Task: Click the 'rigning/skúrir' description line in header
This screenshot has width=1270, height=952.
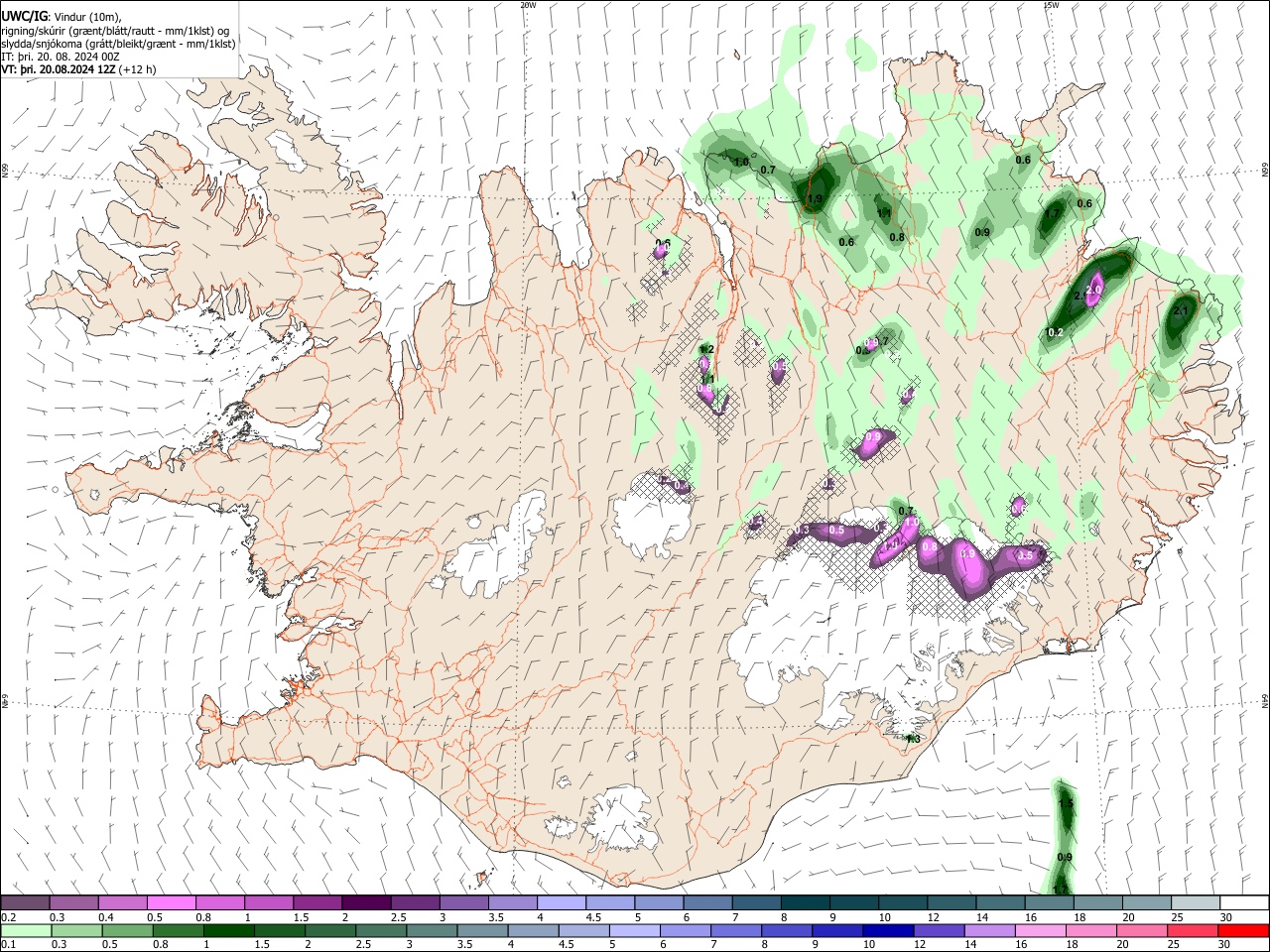Action: [x=116, y=31]
